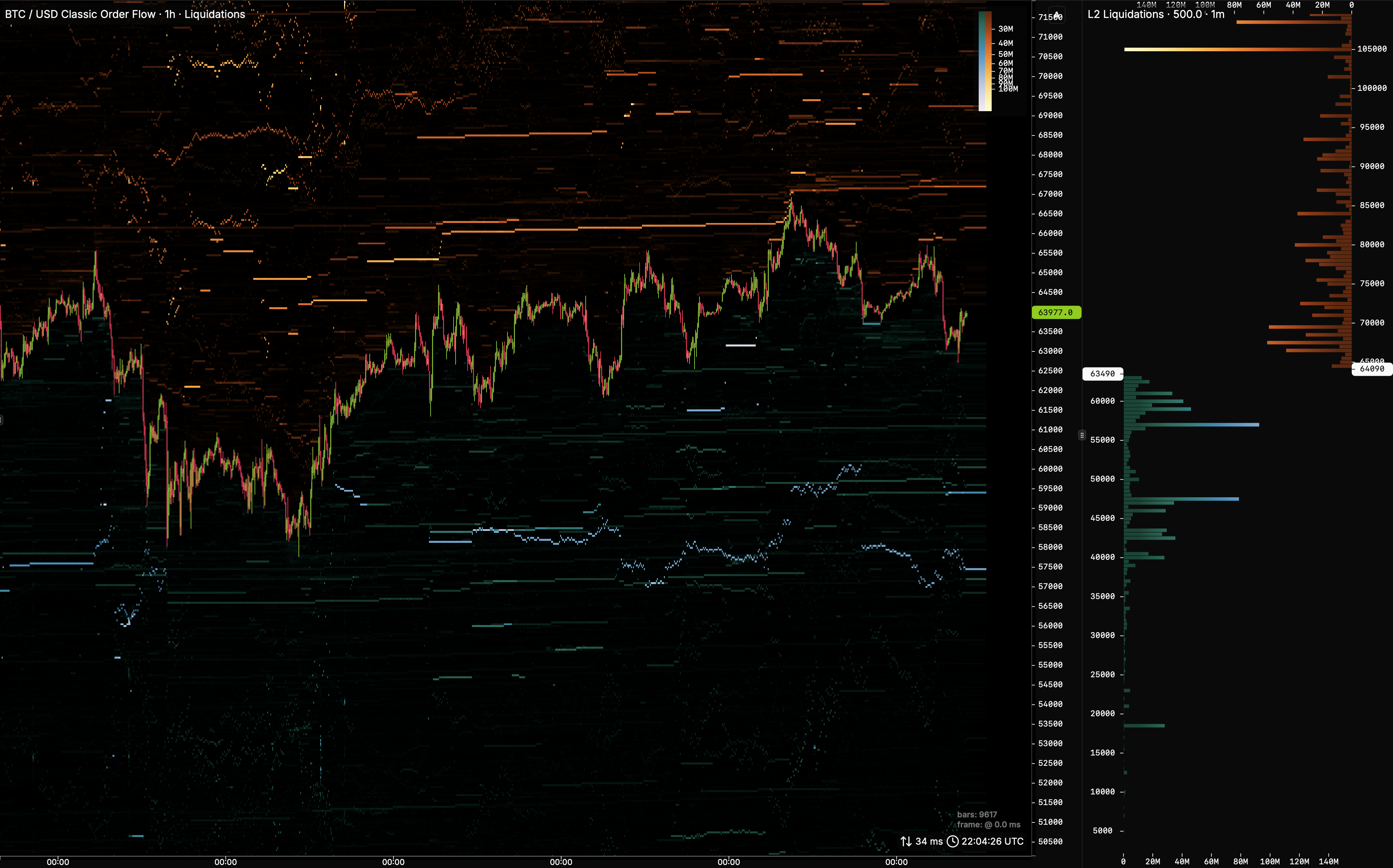Click the 22:04:26 UTC time readout
This screenshot has width=1393, height=868.
click(x=992, y=841)
